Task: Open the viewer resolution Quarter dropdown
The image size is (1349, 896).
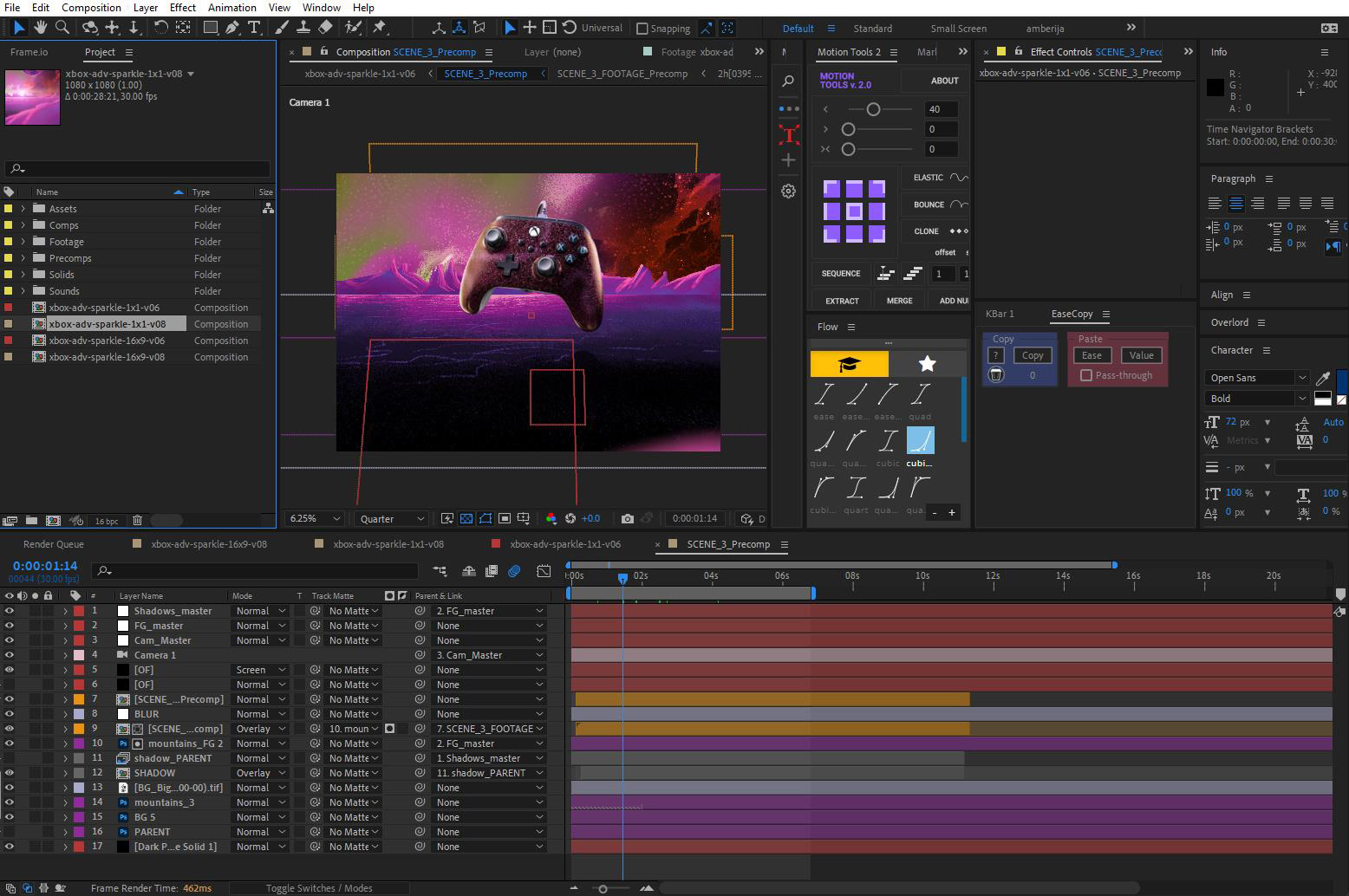Action: [x=392, y=518]
